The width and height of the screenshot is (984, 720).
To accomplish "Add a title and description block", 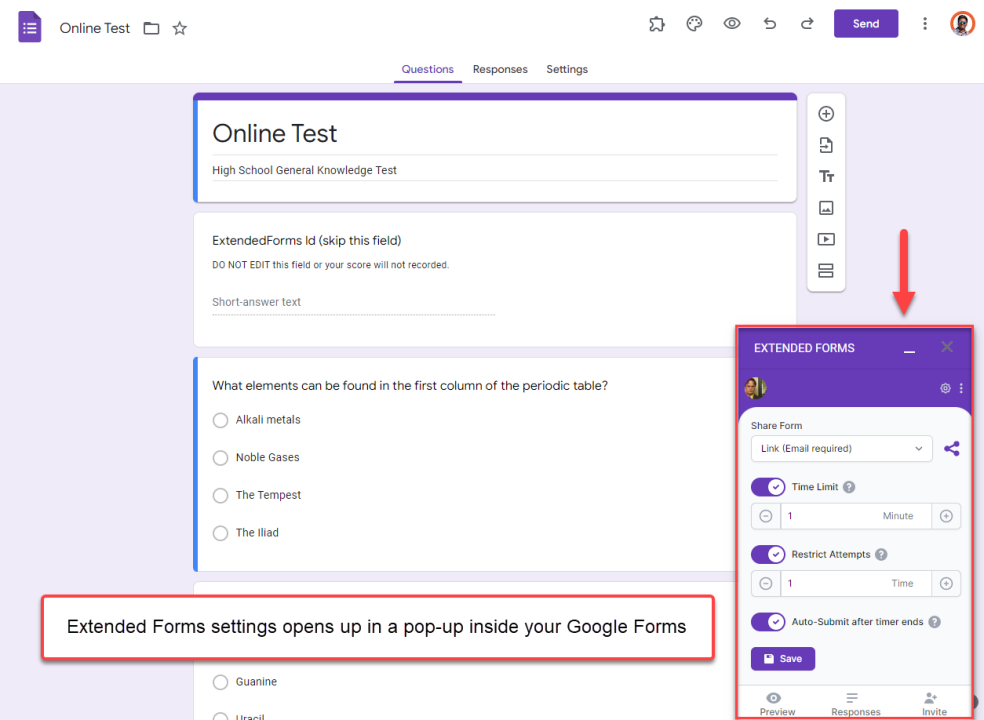I will 826,177.
